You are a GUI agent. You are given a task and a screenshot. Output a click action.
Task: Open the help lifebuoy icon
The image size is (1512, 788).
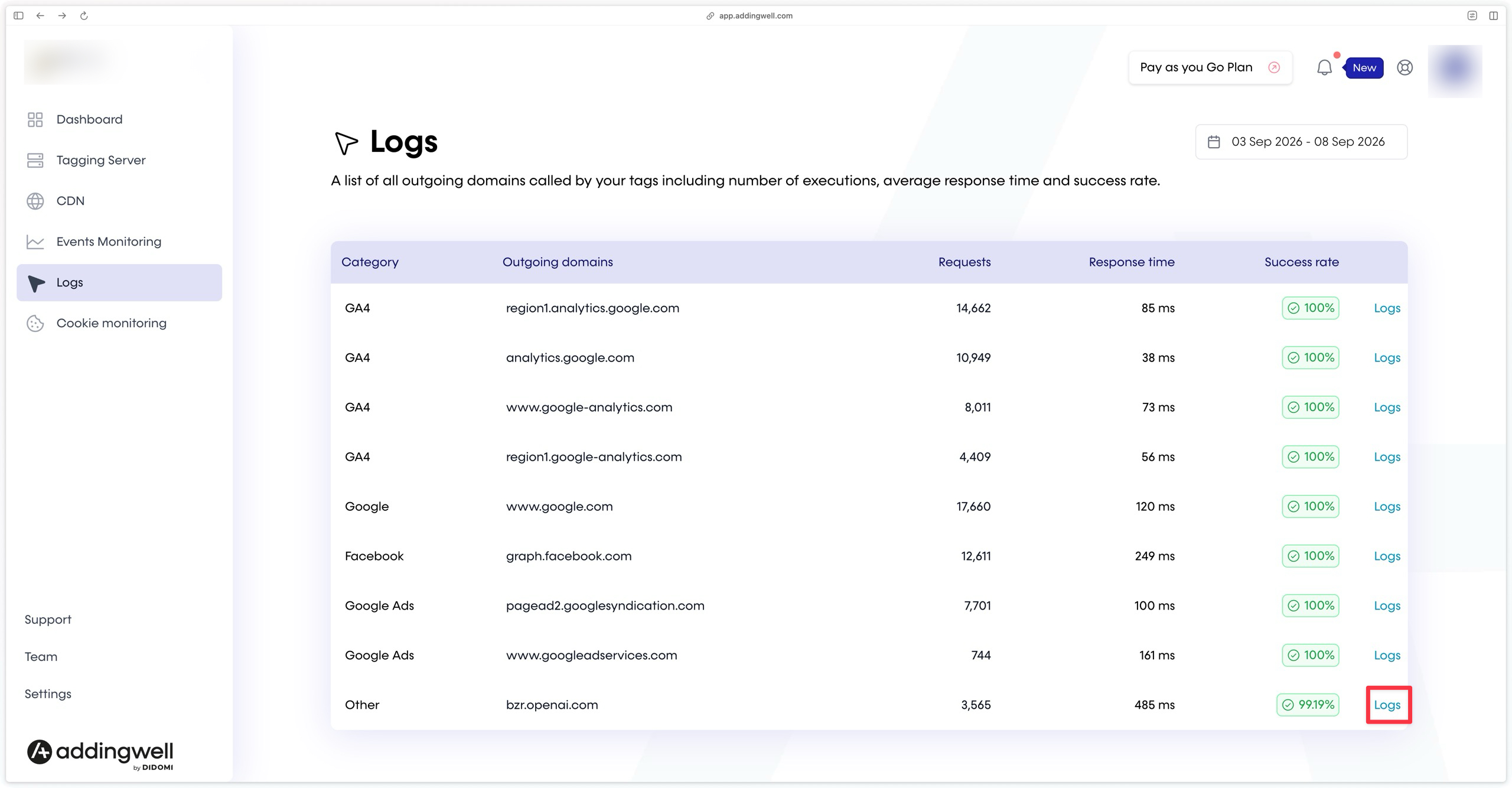[1405, 67]
